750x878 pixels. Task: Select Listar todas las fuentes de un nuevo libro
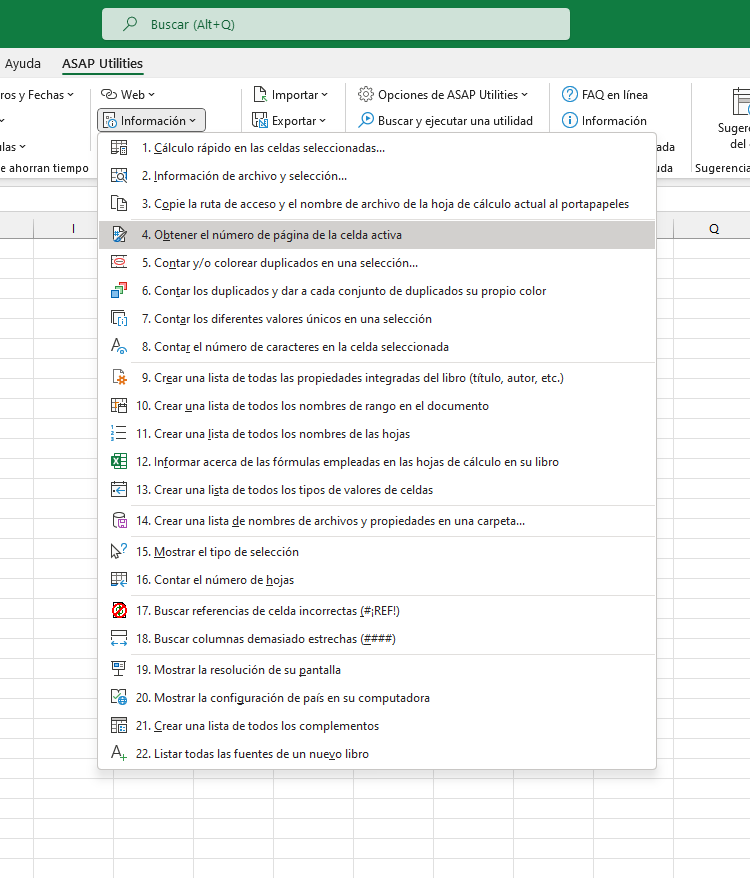[377, 754]
